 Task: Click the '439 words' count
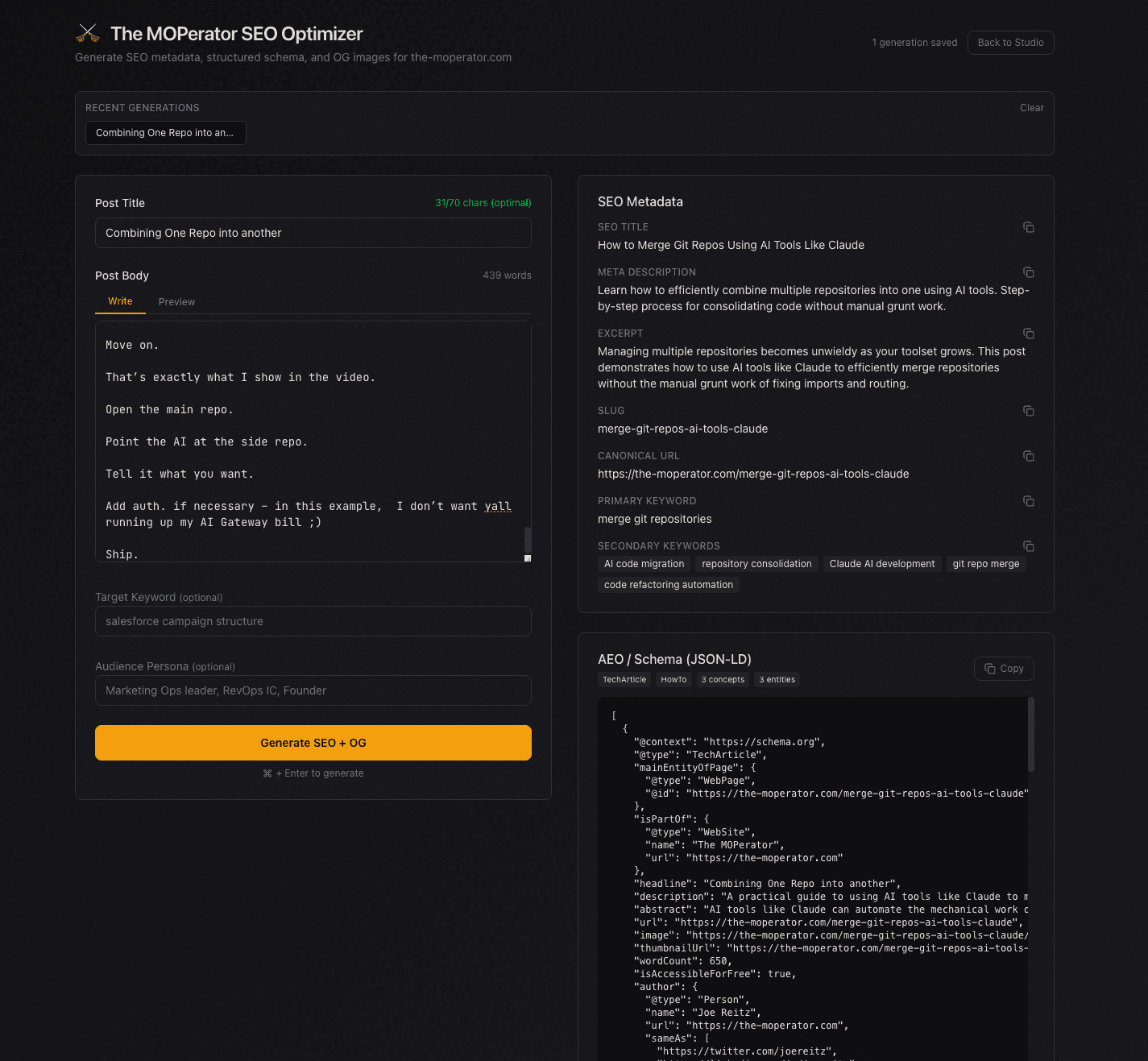pos(507,276)
